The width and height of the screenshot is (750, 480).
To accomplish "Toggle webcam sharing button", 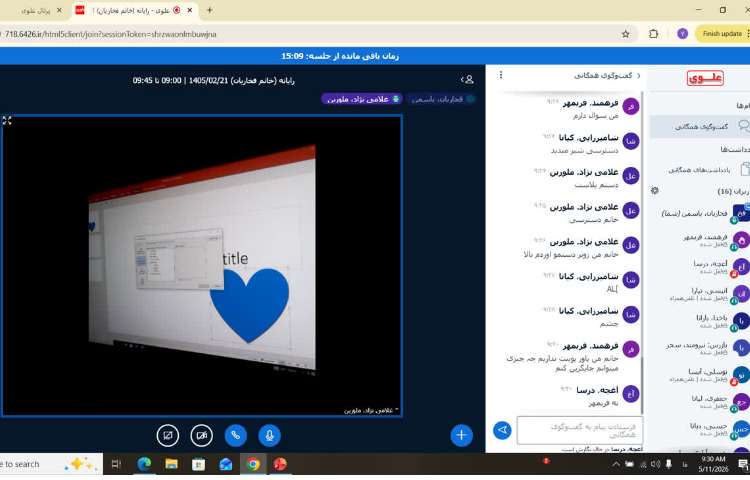I will (201, 436).
